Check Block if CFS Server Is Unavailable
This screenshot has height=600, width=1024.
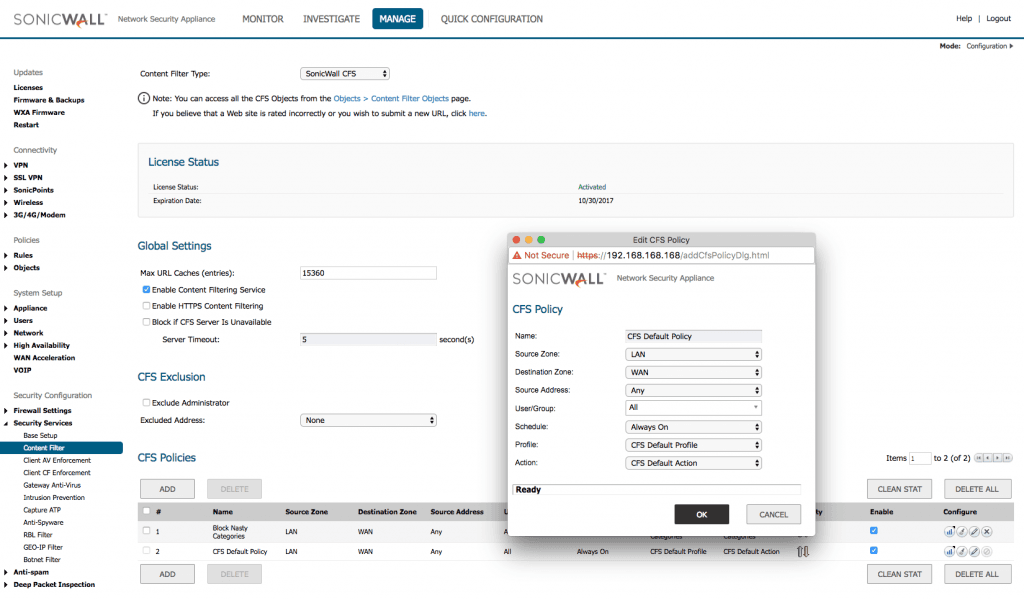pyautogui.click(x=146, y=322)
